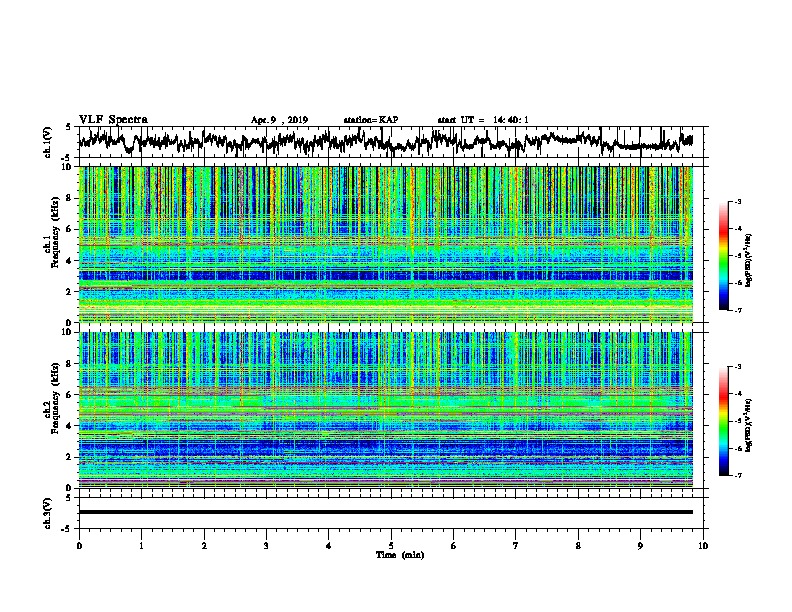This screenshot has width=792, height=612.
Task: Click the "10" tick on ch.2 frequency axis
Action: click(x=68, y=332)
